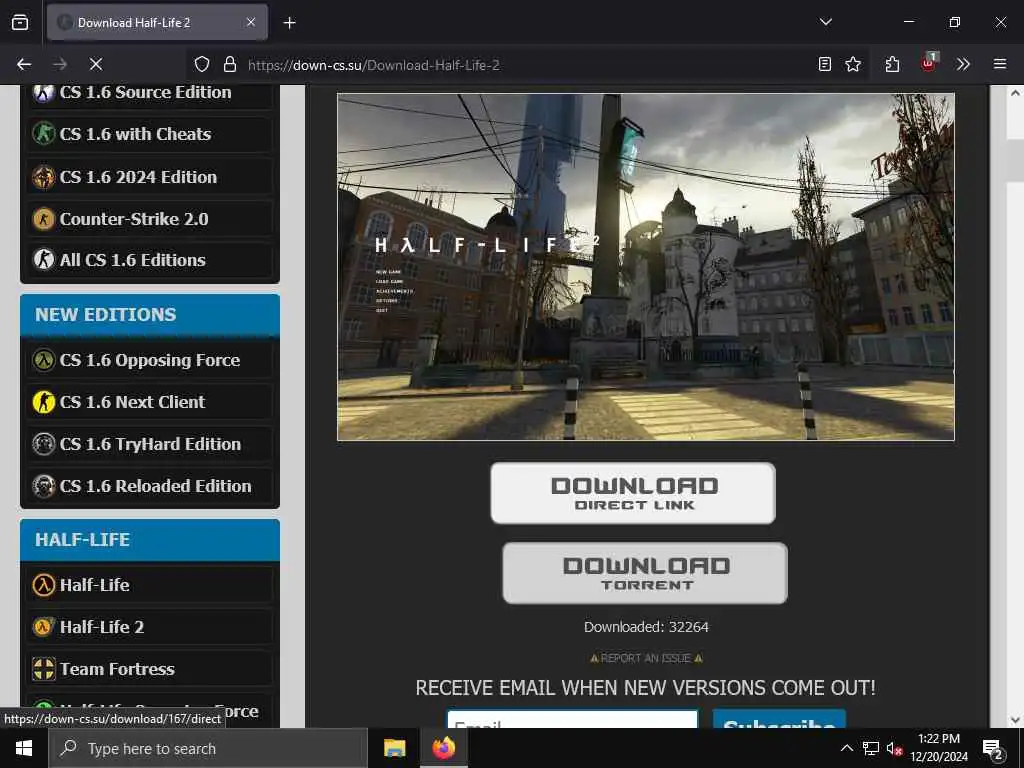This screenshot has height=768, width=1024.
Task: Focus the Email subscription input field
Action: click(573, 720)
